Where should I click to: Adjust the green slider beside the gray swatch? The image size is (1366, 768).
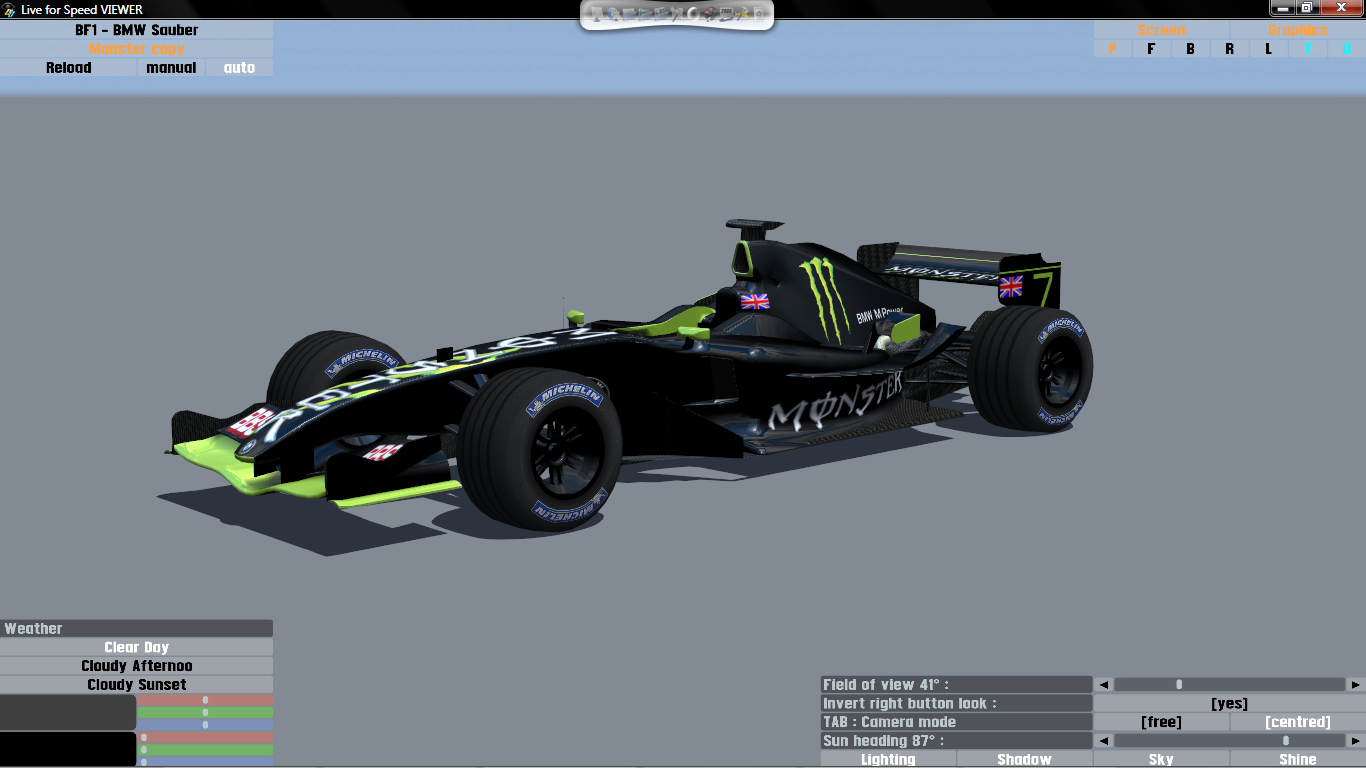tap(205, 712)
